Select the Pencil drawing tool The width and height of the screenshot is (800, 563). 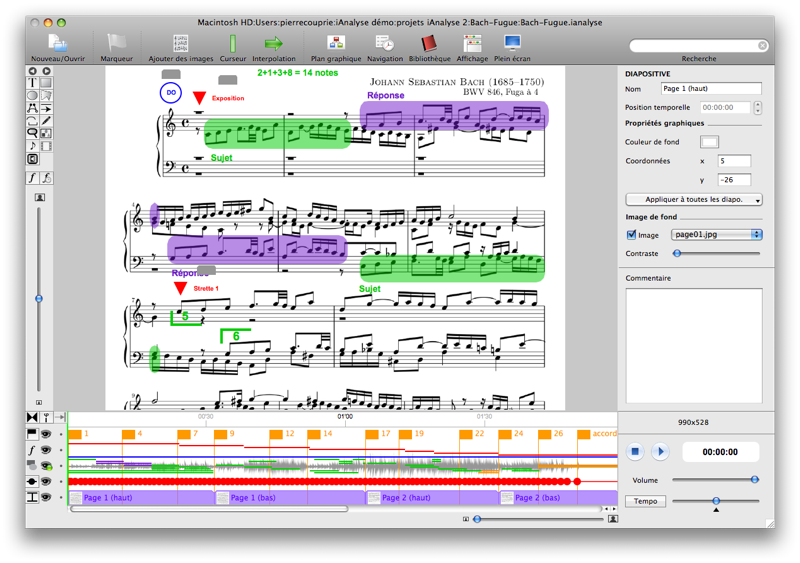46,121
